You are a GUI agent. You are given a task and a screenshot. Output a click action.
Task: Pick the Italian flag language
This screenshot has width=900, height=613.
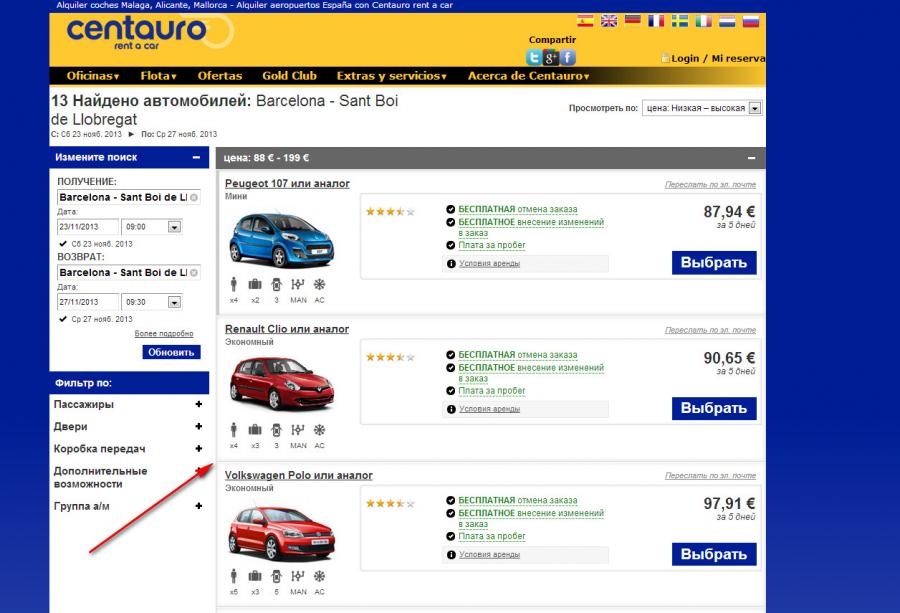click(703, 21)
